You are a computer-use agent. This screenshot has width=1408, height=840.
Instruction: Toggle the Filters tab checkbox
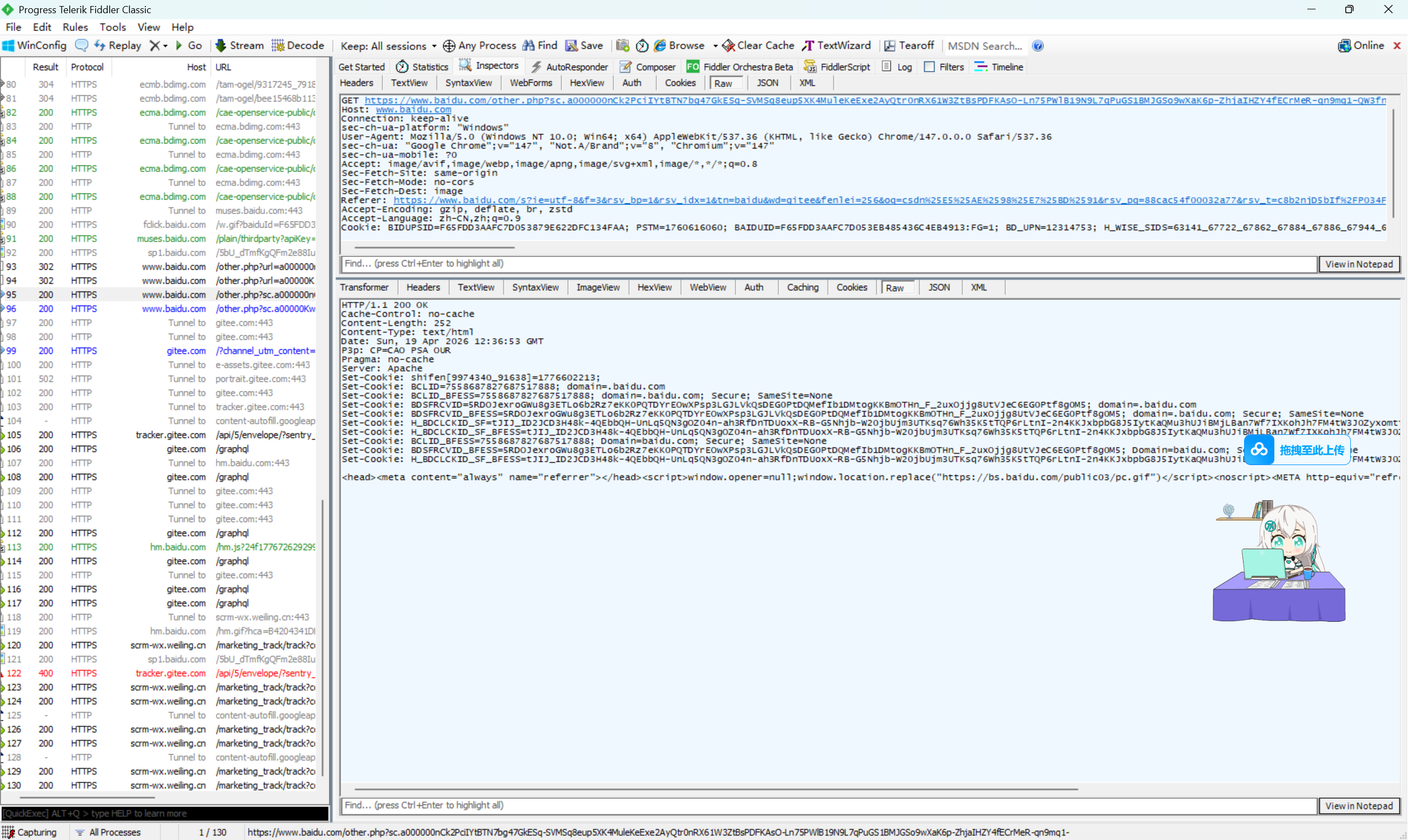click(x=929, y=67)
